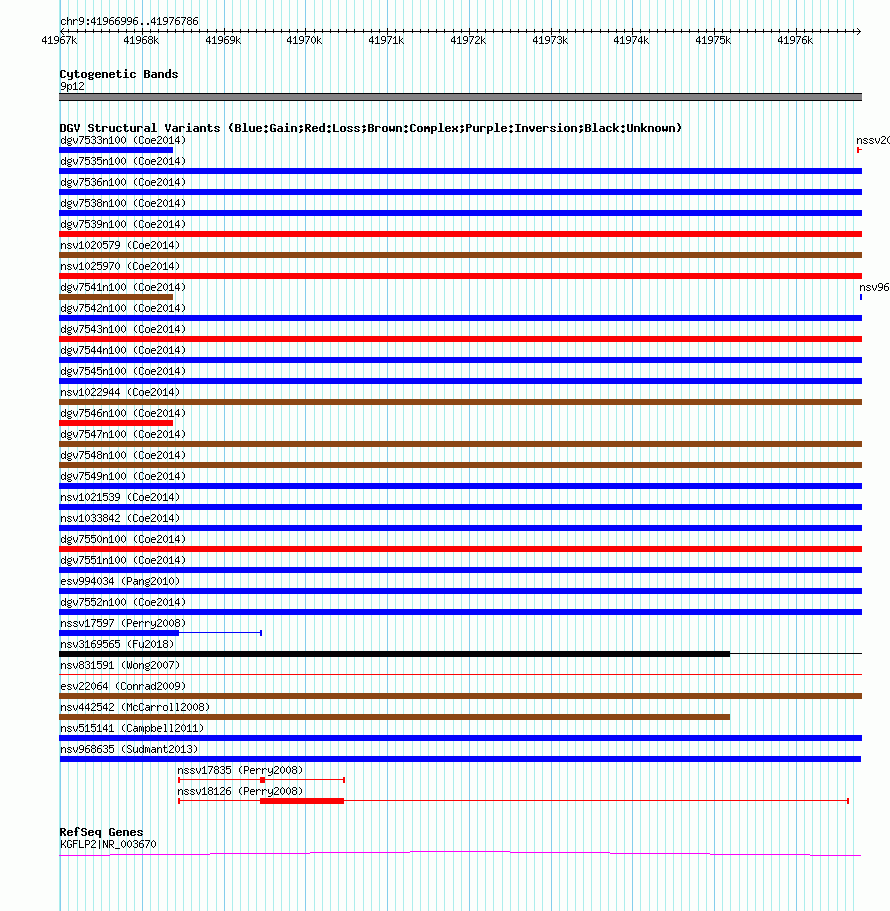Click the 41973k ruler label
The width and height of the screenshot is (890, 911).
click(x=550, y=40)
